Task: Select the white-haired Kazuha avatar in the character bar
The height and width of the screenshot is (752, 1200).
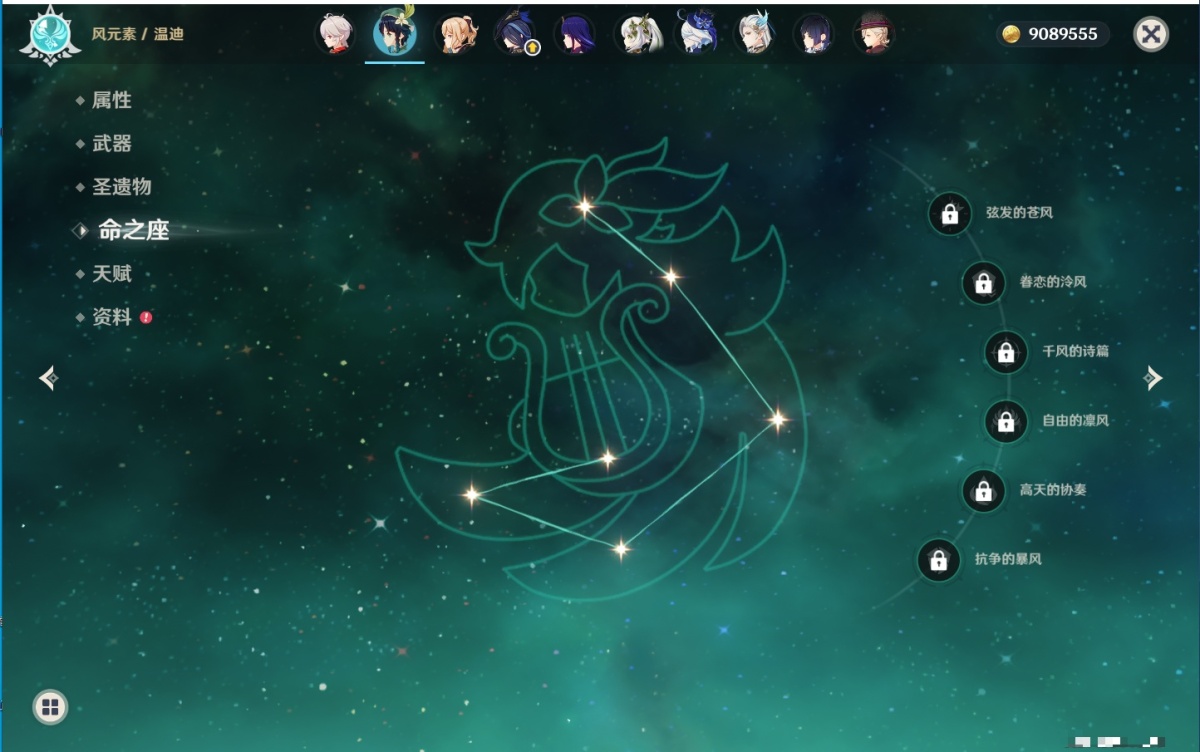Action: pyautogui.click(x=335, y=34)
